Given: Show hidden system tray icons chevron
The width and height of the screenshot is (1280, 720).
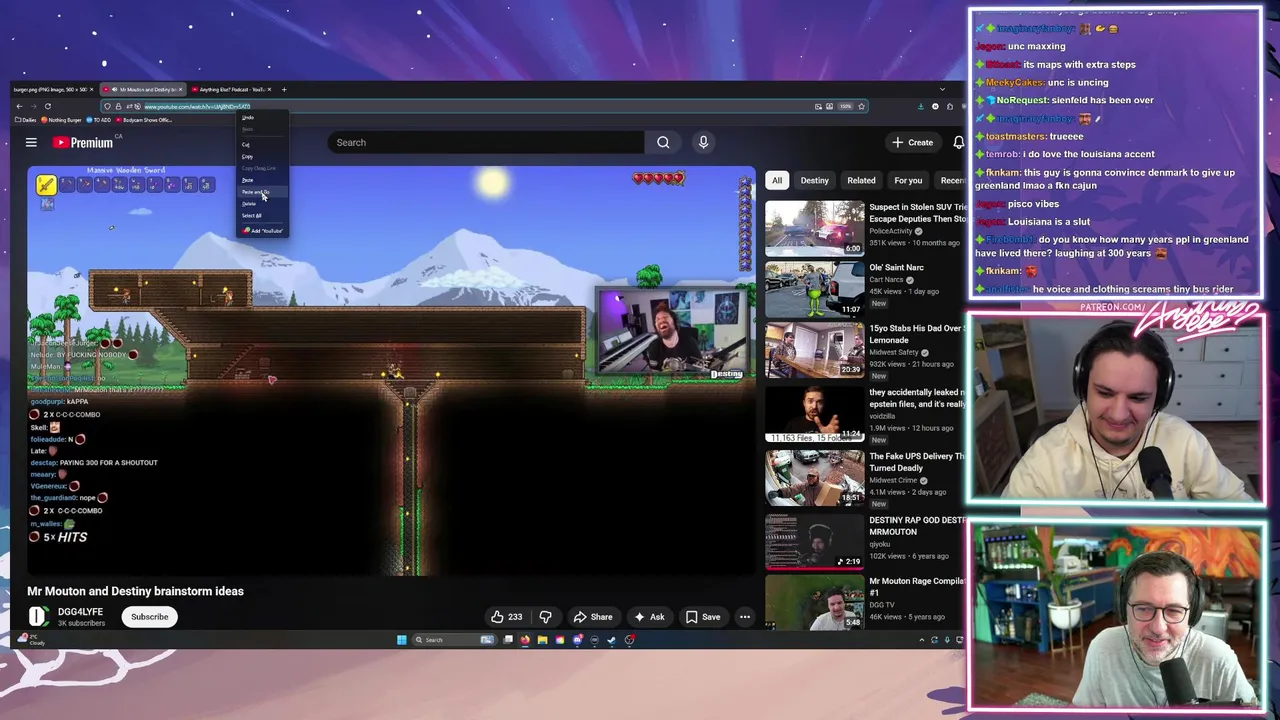Looking at the screenshot, I should 922,640.
